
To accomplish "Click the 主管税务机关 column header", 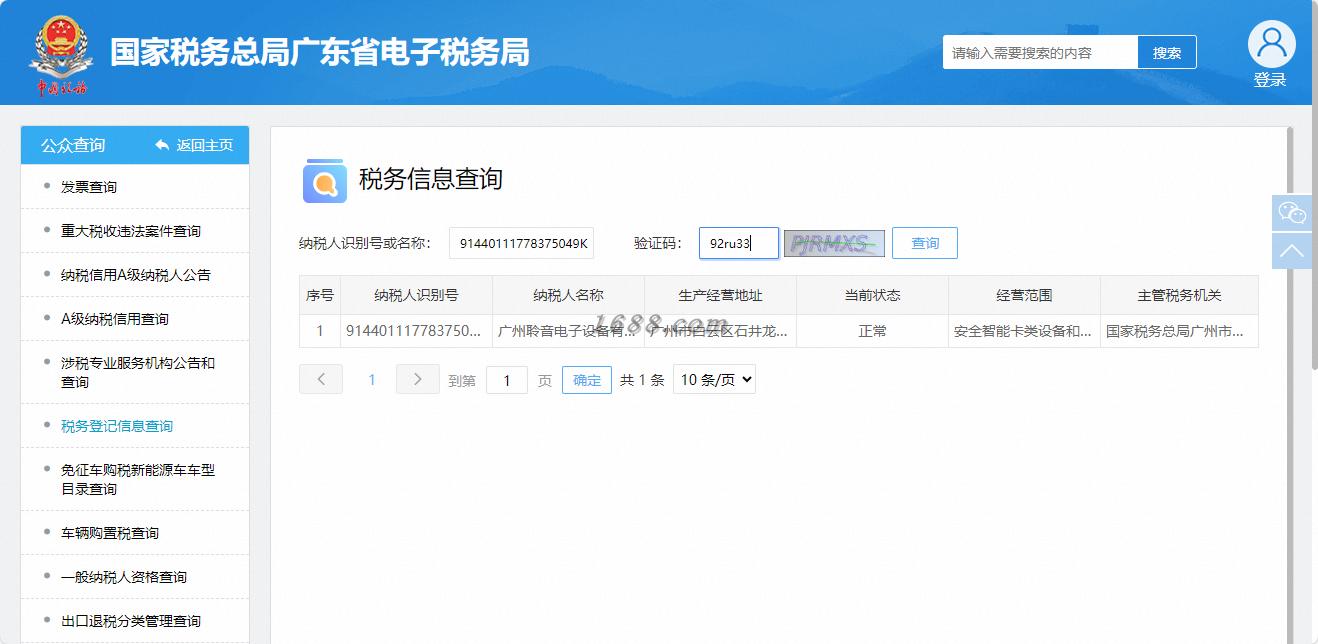I will pyautogui.click(x=1179, y=295).
